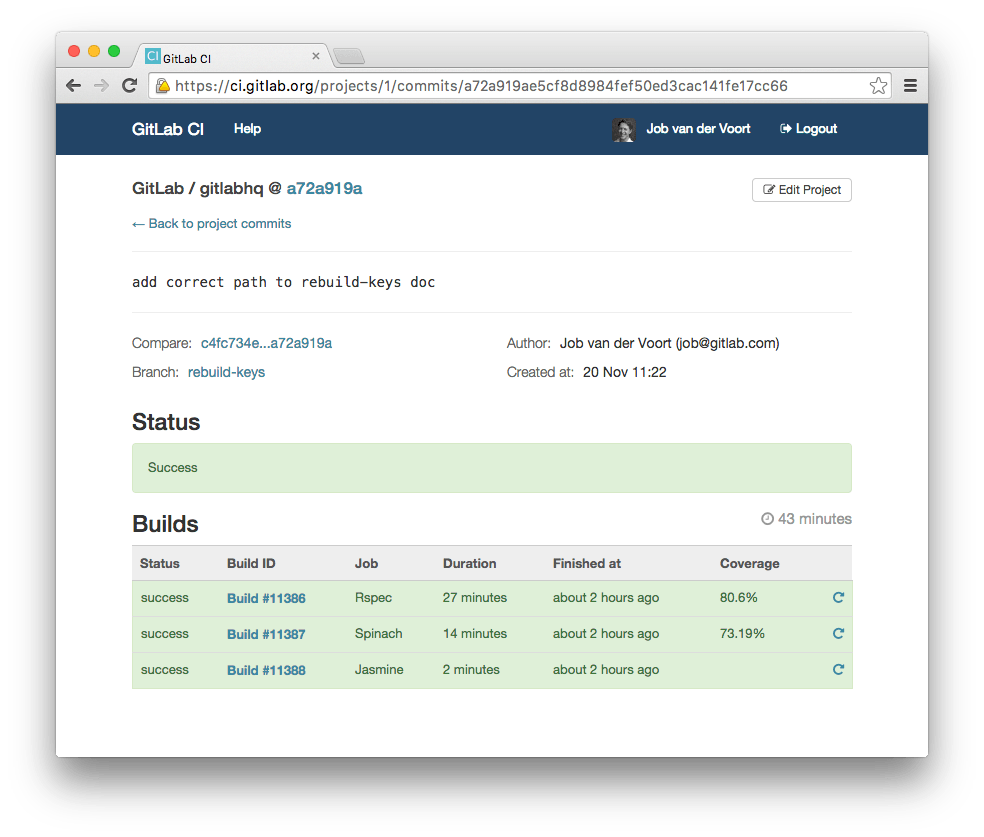Click the 14 minutes duration cell
The width and height of the screenshot is (984, 837).
(474, 634)
